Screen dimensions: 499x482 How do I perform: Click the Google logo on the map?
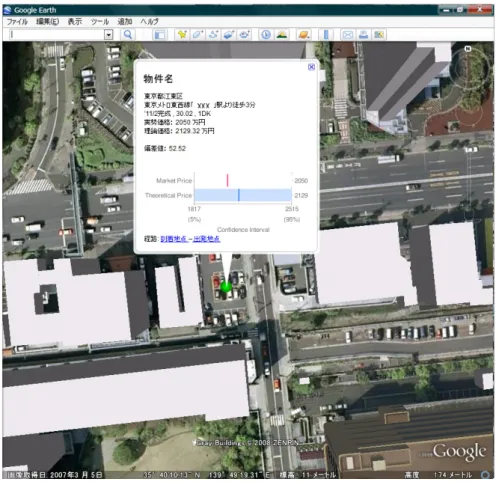point(459,452)
